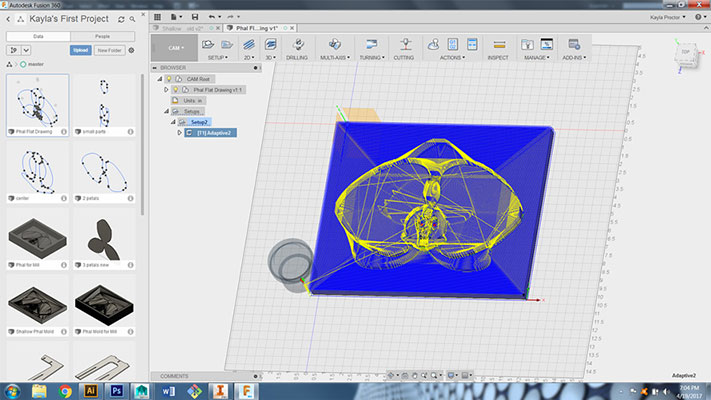Open Kayla Proctor account menu
711x400 pixels.
(668, 17)
